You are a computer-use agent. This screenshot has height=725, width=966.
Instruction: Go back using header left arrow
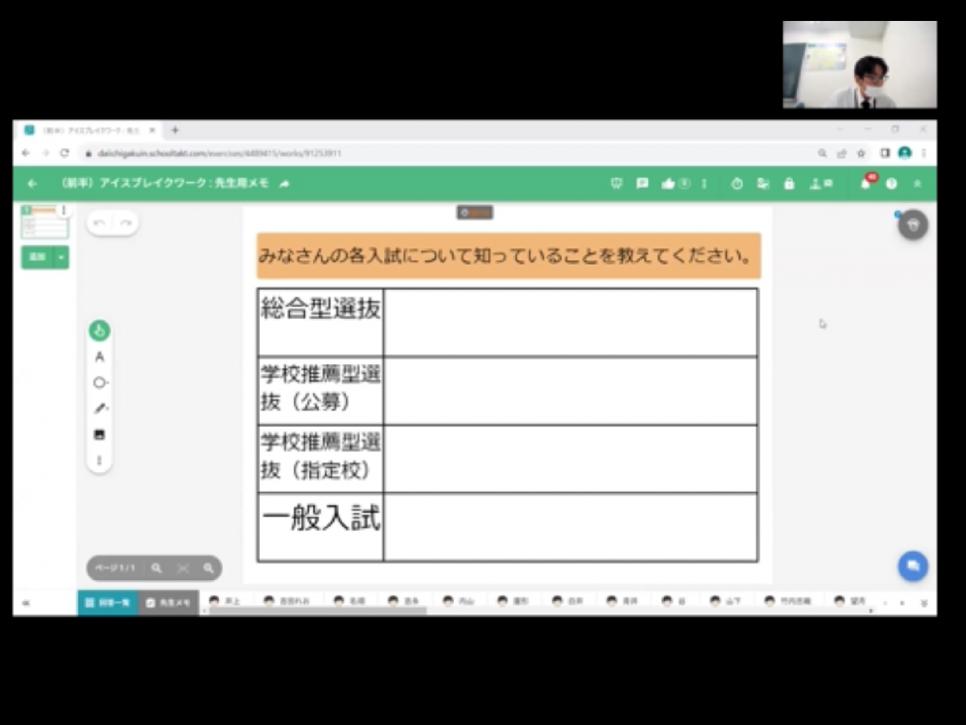coord(32,184)
